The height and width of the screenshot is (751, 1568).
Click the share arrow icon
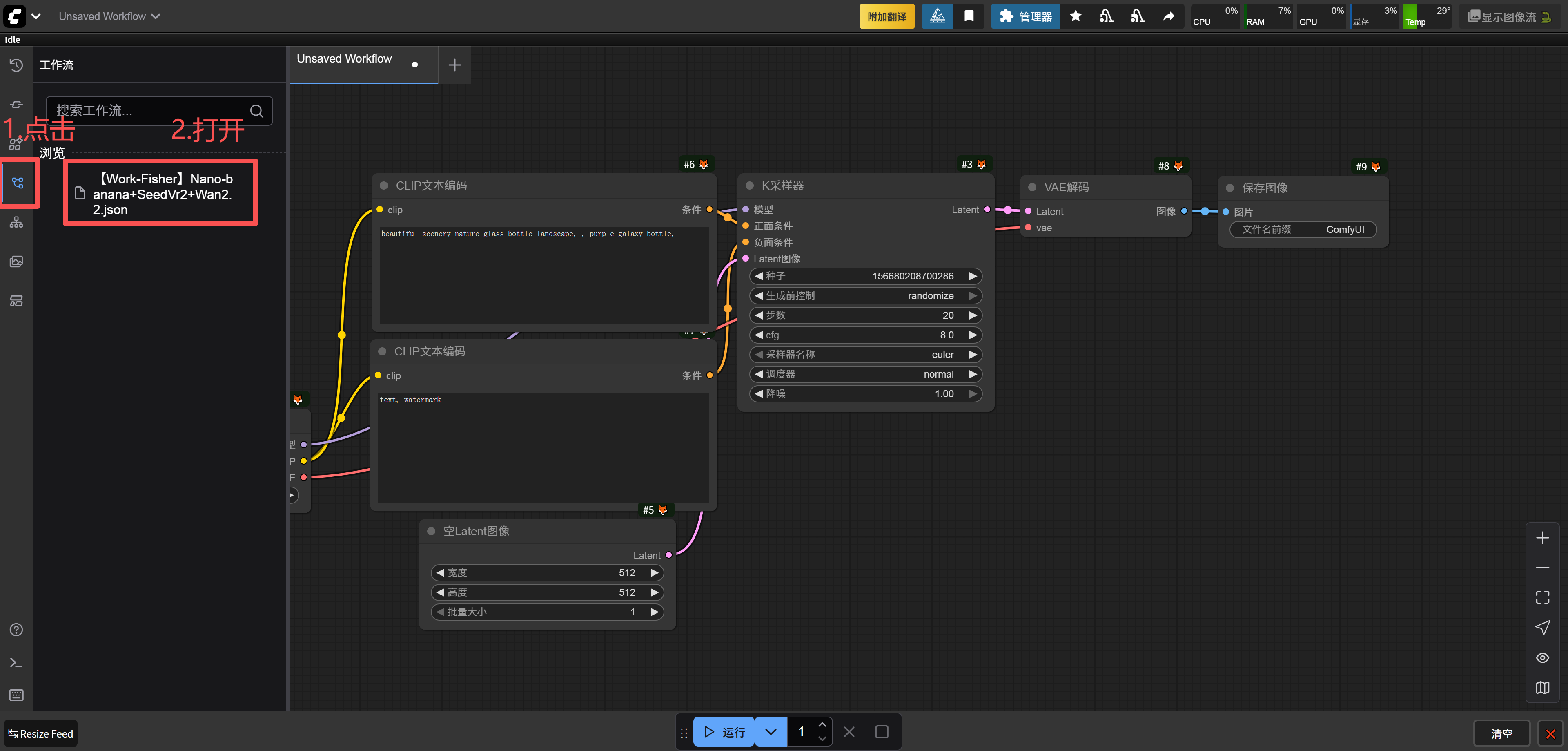(x=1168, y=16)
